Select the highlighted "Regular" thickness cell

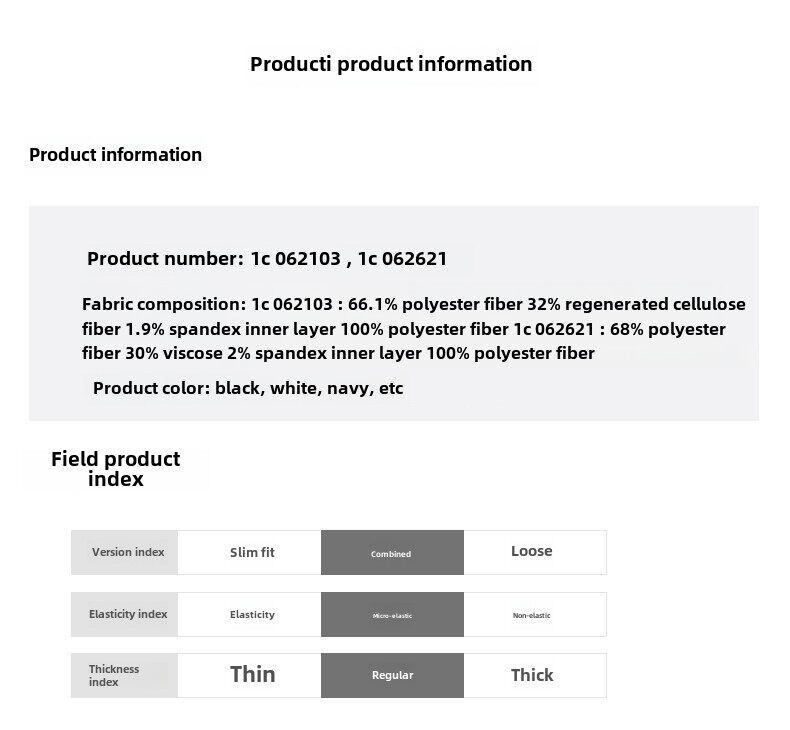[392, 676]
